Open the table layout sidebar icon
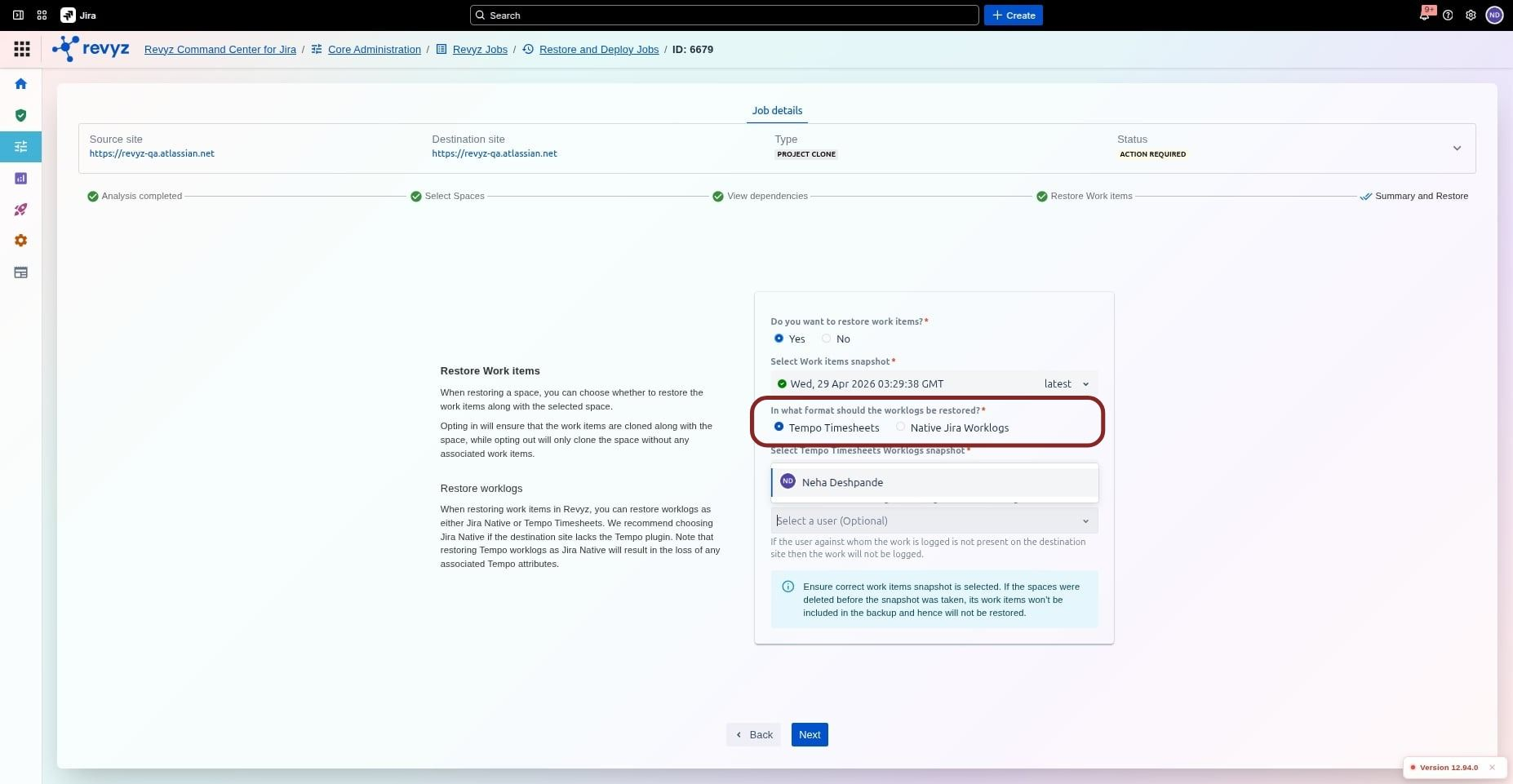The height and width of the screenshot is (784, 1513). [x=21, y=272]
